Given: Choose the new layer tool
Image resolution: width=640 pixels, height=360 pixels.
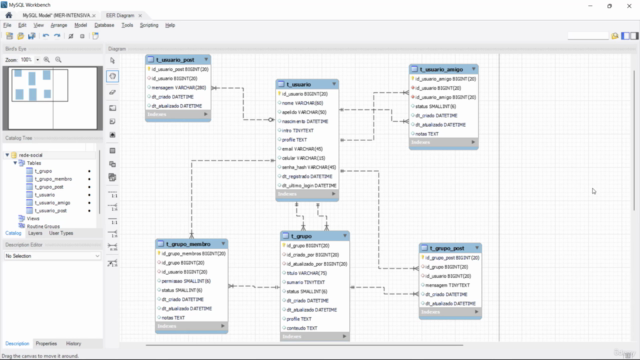Looking at the screenshot, I should pyautogui.click(x=113, y=108).
